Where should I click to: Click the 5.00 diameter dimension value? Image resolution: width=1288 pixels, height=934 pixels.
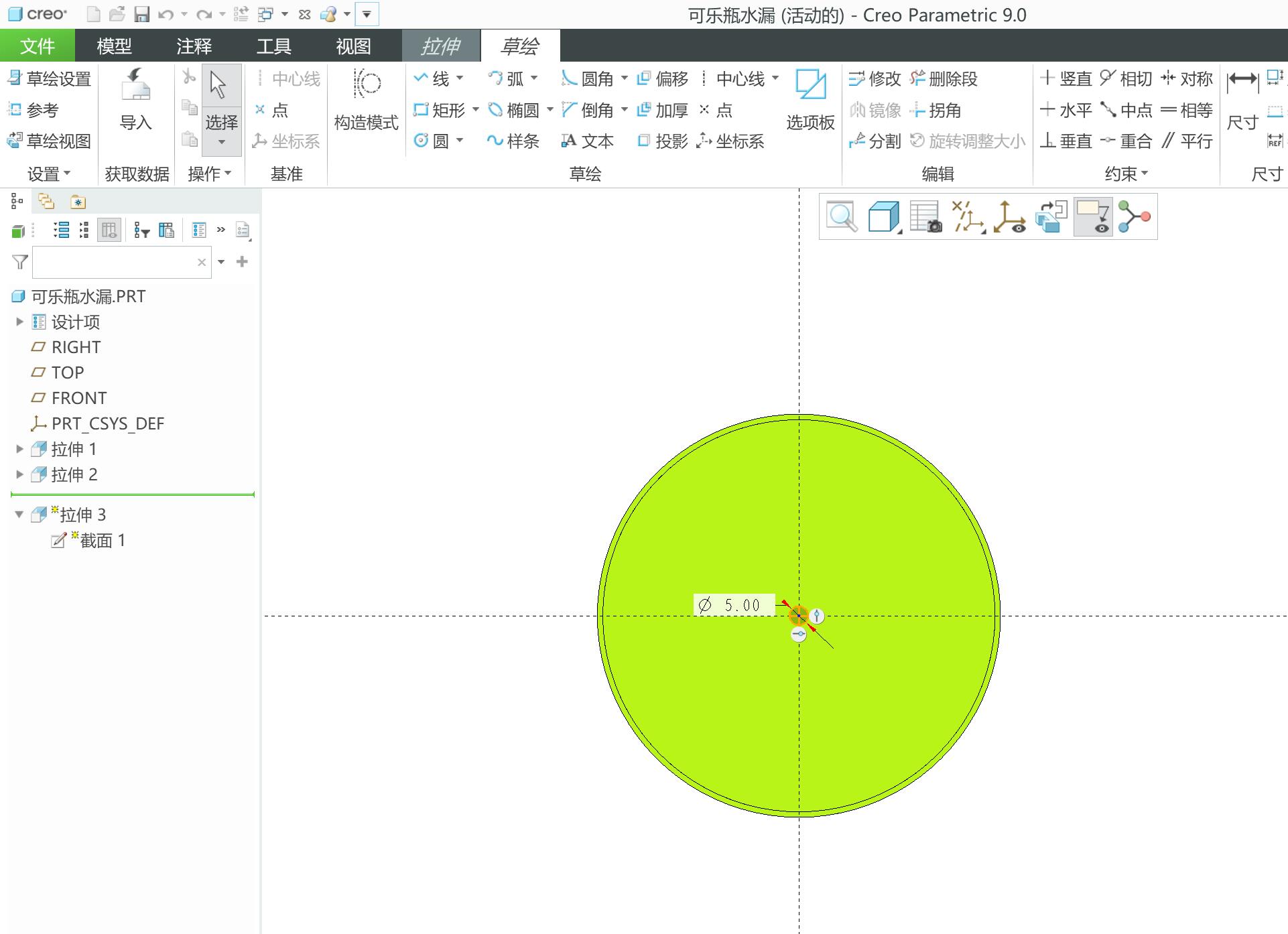coord(743,605)
